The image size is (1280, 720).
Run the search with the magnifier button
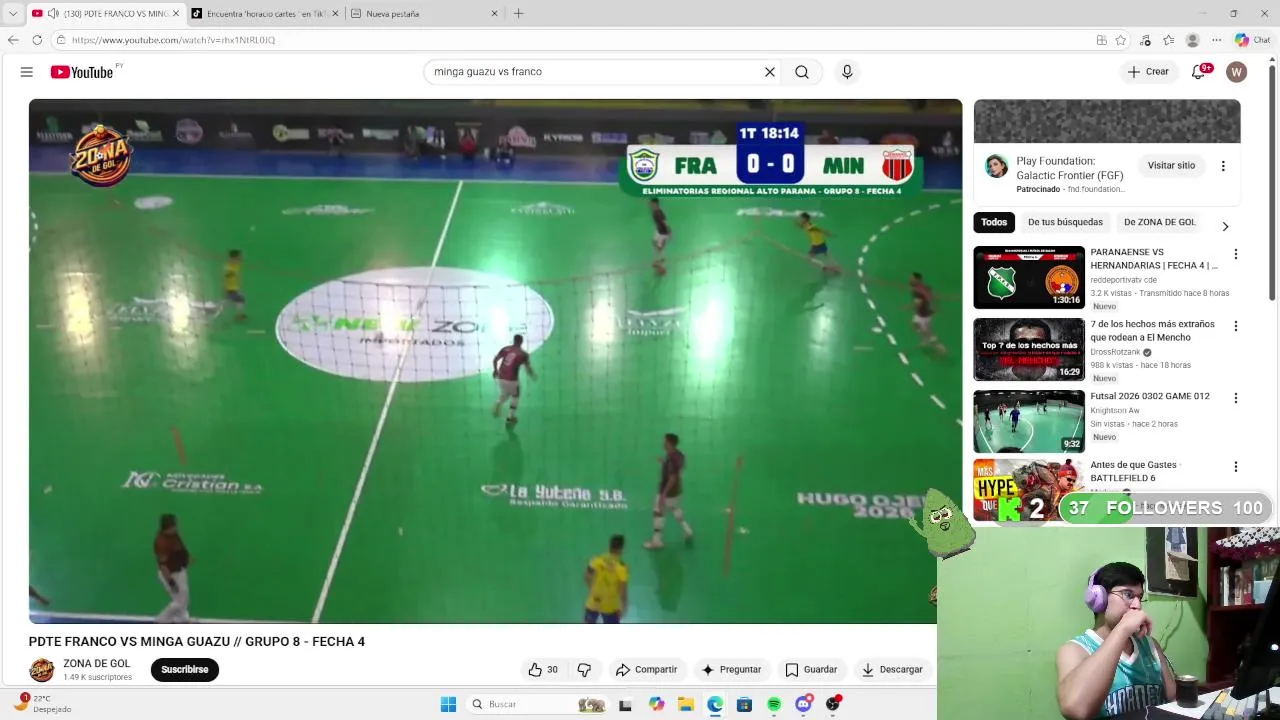(x=802, y=72)
